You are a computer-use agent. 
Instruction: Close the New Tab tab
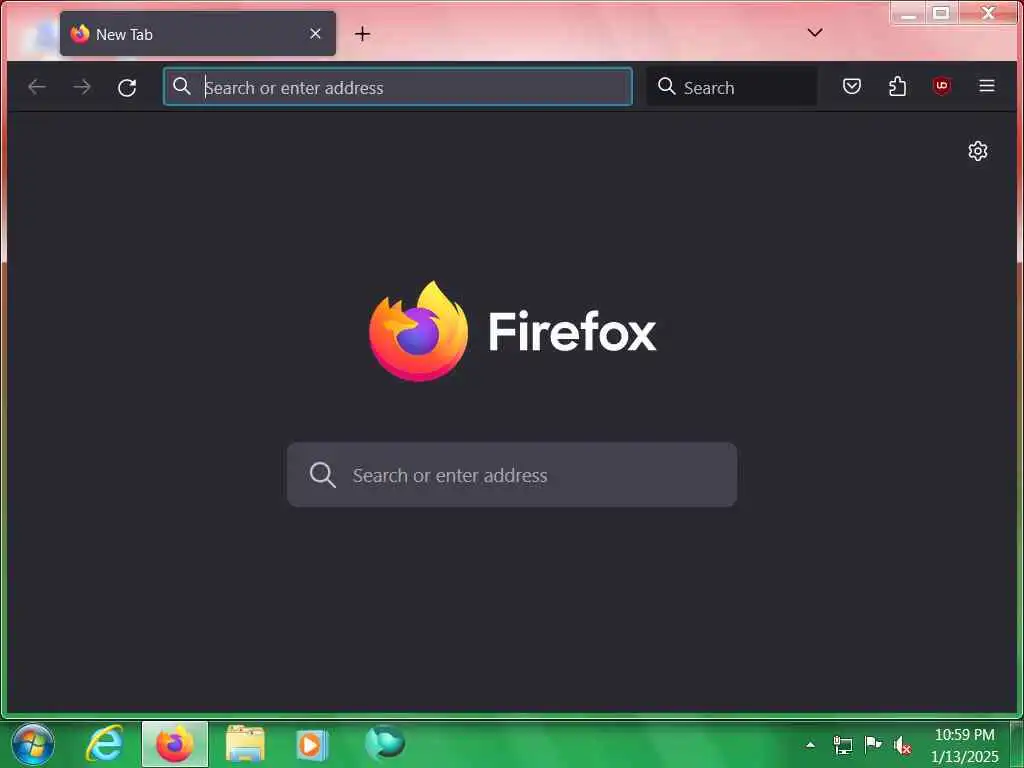pos(315,33)
